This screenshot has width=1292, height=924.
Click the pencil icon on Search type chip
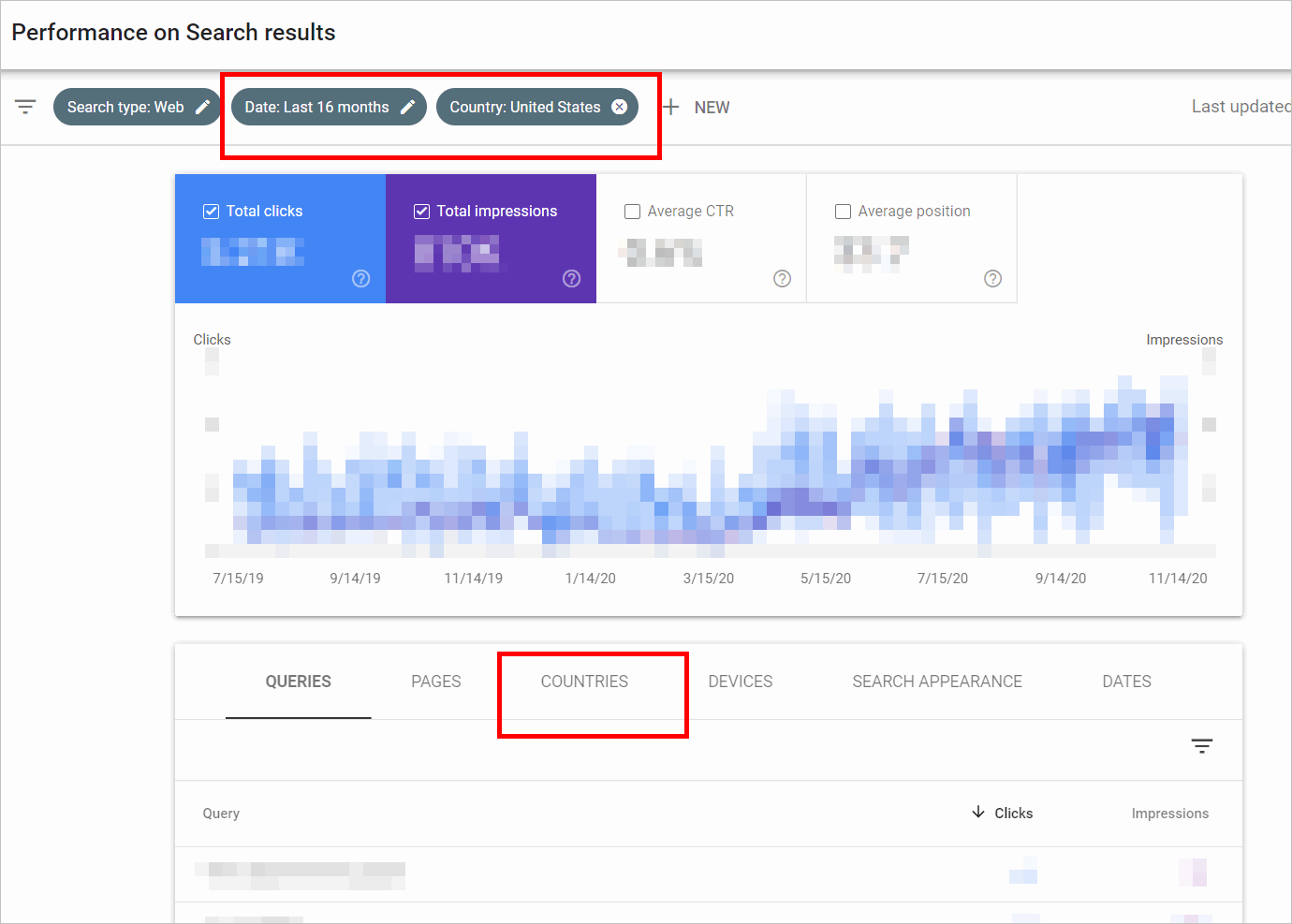[x=205, y=106]
